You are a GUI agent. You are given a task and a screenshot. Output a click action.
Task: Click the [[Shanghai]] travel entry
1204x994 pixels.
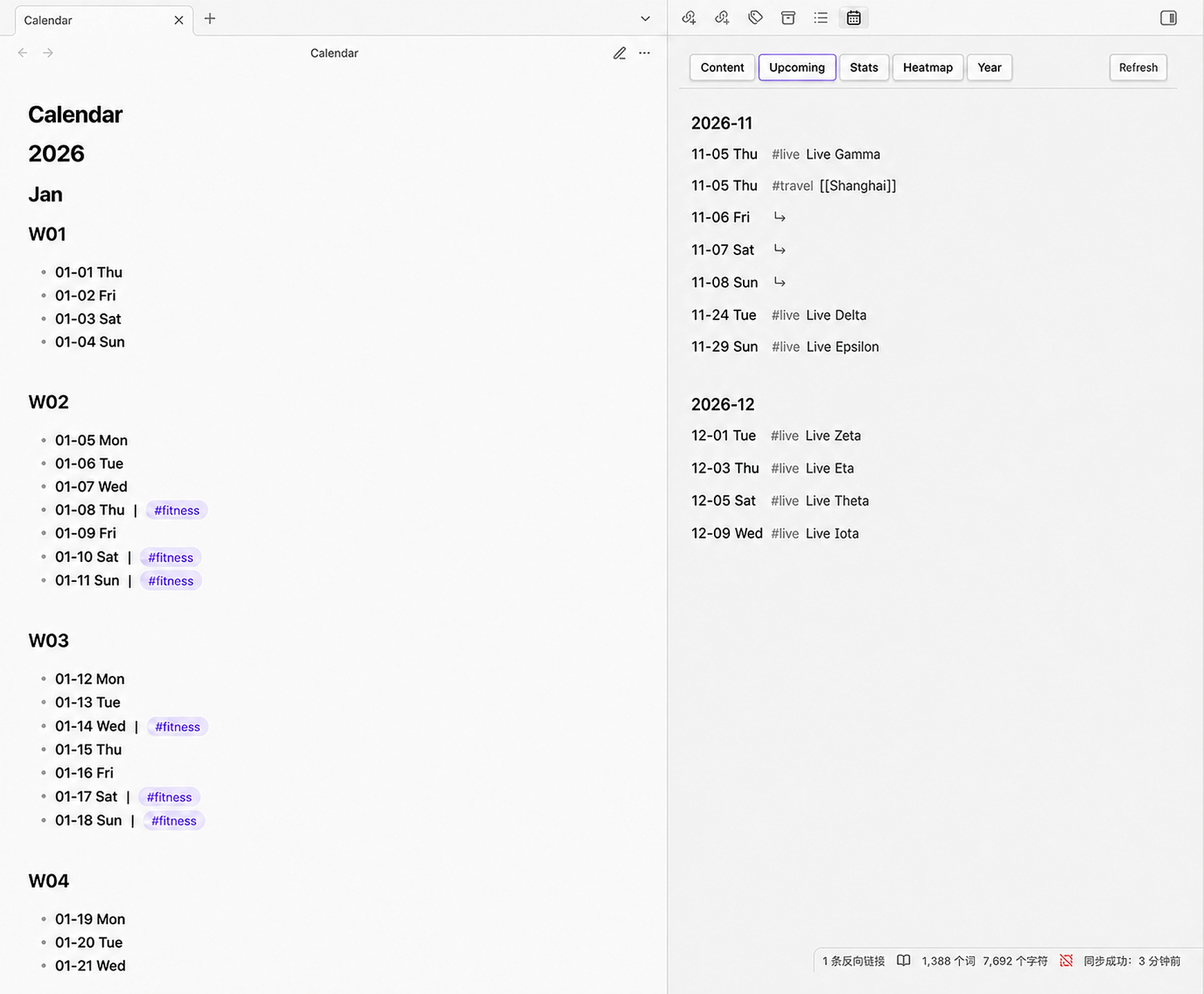point(858,186)
